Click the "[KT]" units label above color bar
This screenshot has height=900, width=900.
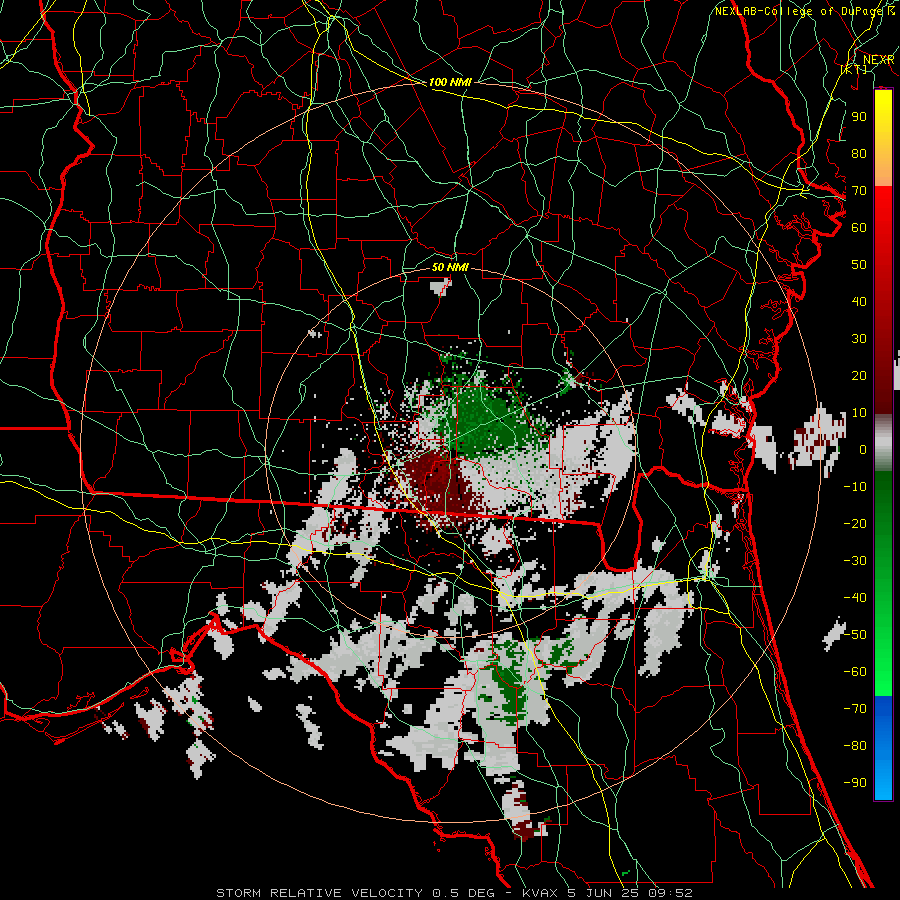(x=854, y=69)
